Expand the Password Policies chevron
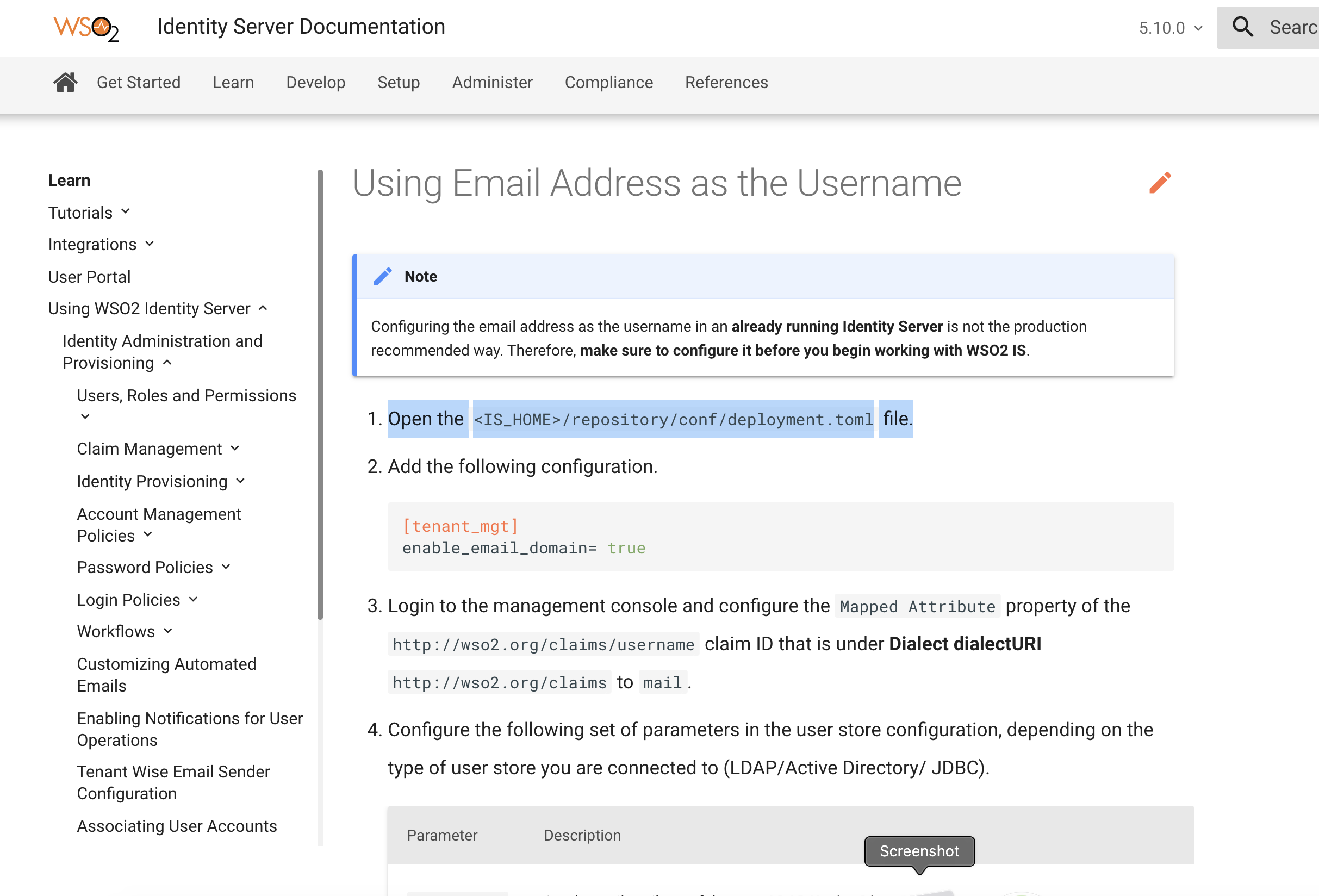Image resolution: width=1319 pixels, height=896 pixels. (x=226, y=567)
